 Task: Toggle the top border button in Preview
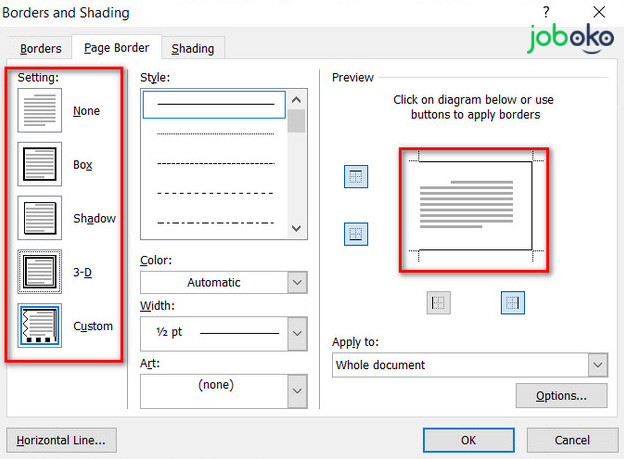(x=355, y=177)
